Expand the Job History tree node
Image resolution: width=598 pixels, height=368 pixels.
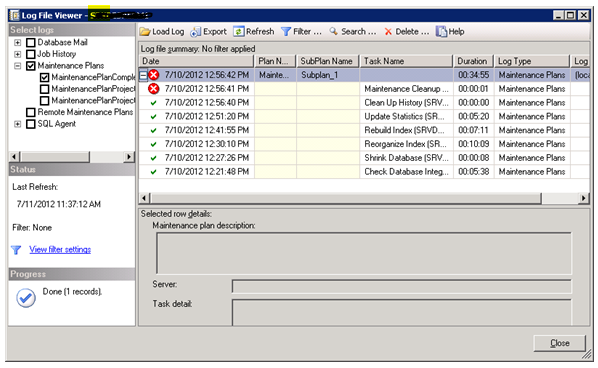pos(18,54)
